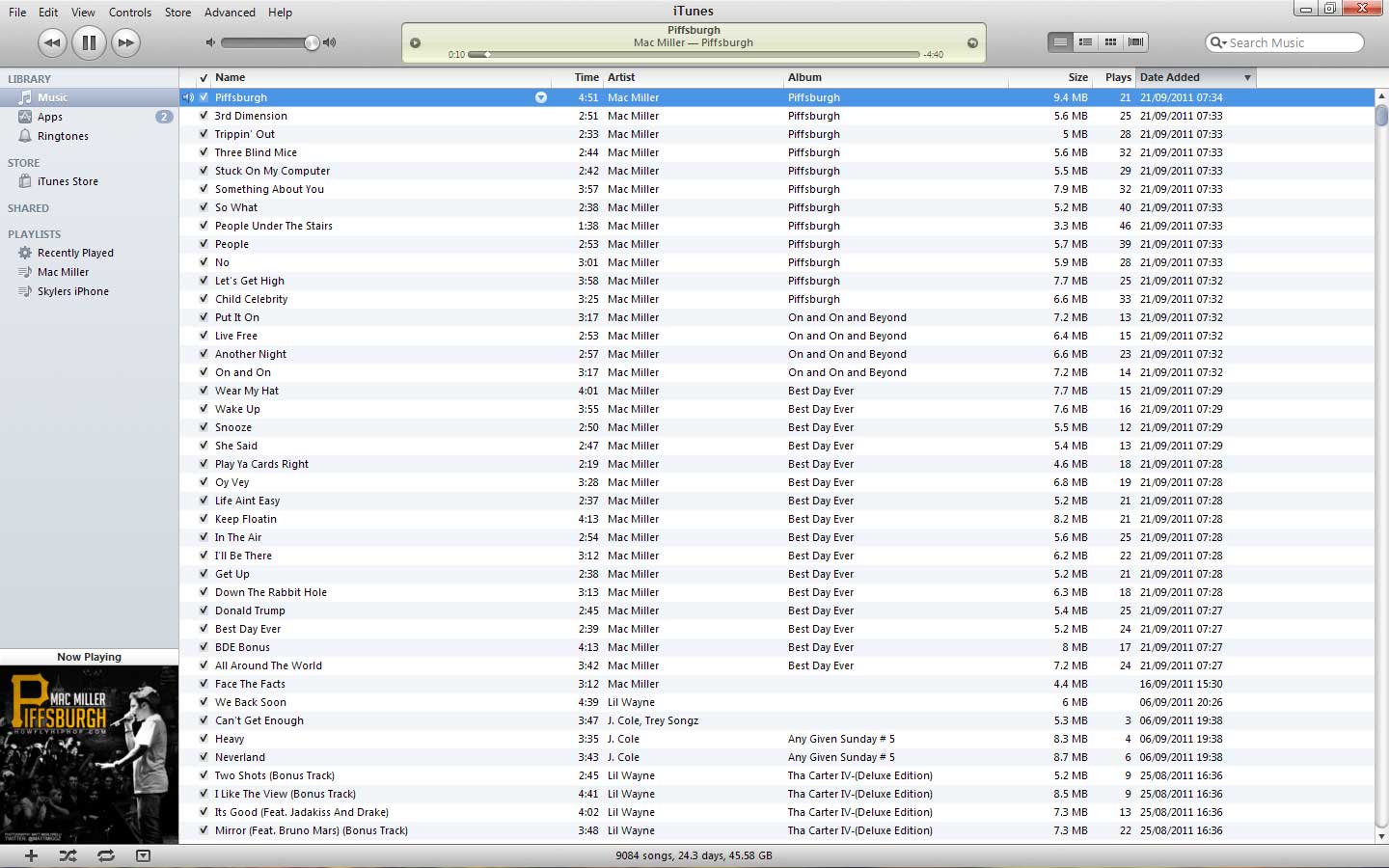The width and height of the screenshot is (1389, 868).
Task: Open the iTunes Store
Action: tap(68, 181)
